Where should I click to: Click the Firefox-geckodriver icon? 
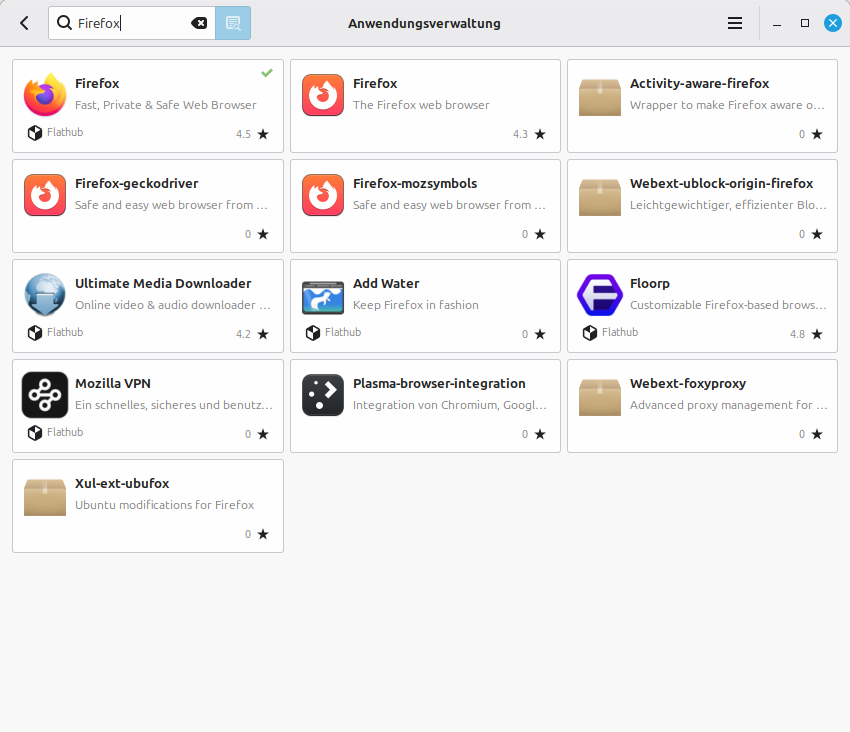pyautogui.click(x=45, y=195)
